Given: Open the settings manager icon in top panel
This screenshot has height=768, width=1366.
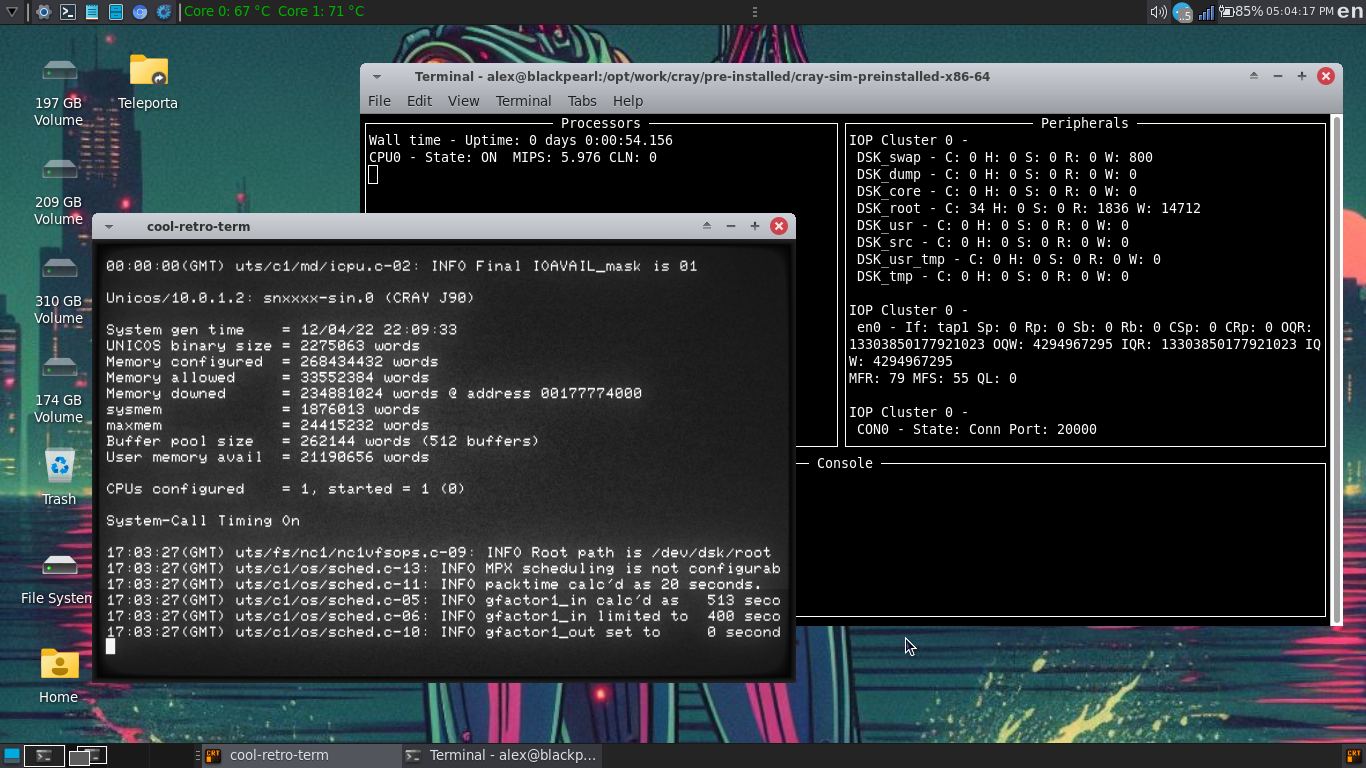Looking at the screenshot, I should pos(43,11).
